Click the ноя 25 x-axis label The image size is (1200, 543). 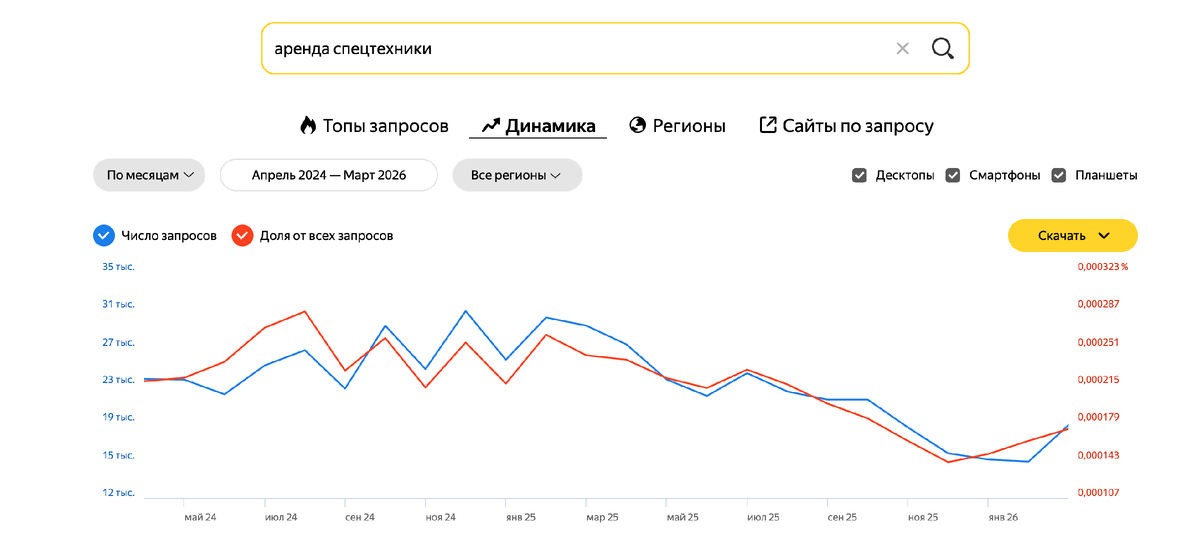click(923, 518)
